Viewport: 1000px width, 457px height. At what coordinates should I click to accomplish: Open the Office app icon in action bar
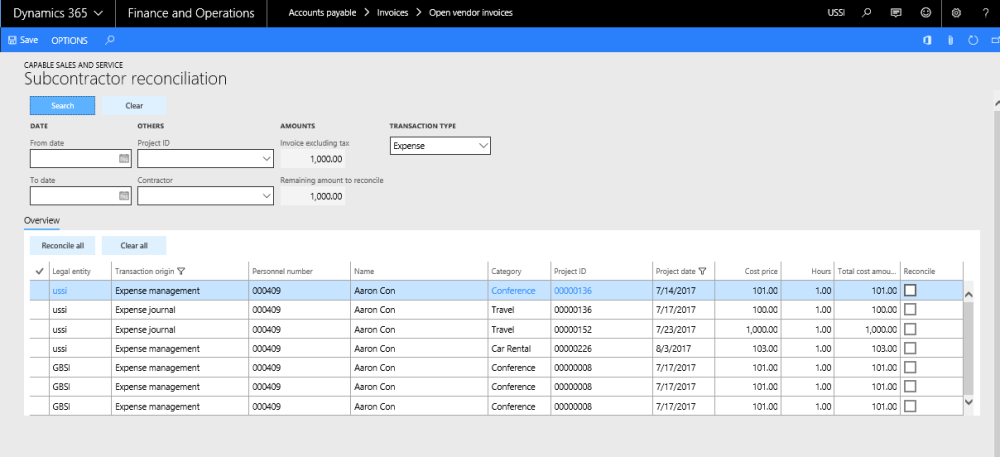point(927,40)
